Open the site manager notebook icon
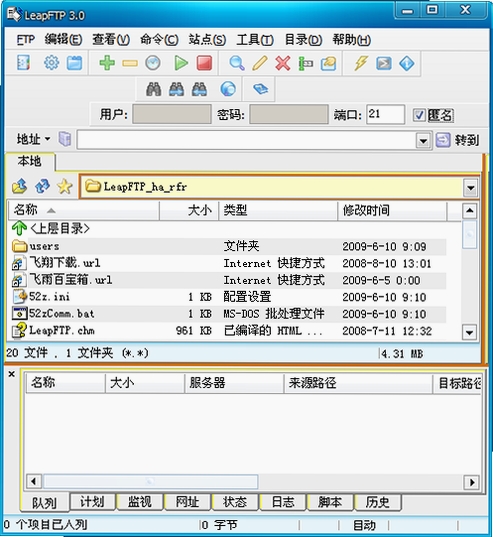 click(23, 63)
